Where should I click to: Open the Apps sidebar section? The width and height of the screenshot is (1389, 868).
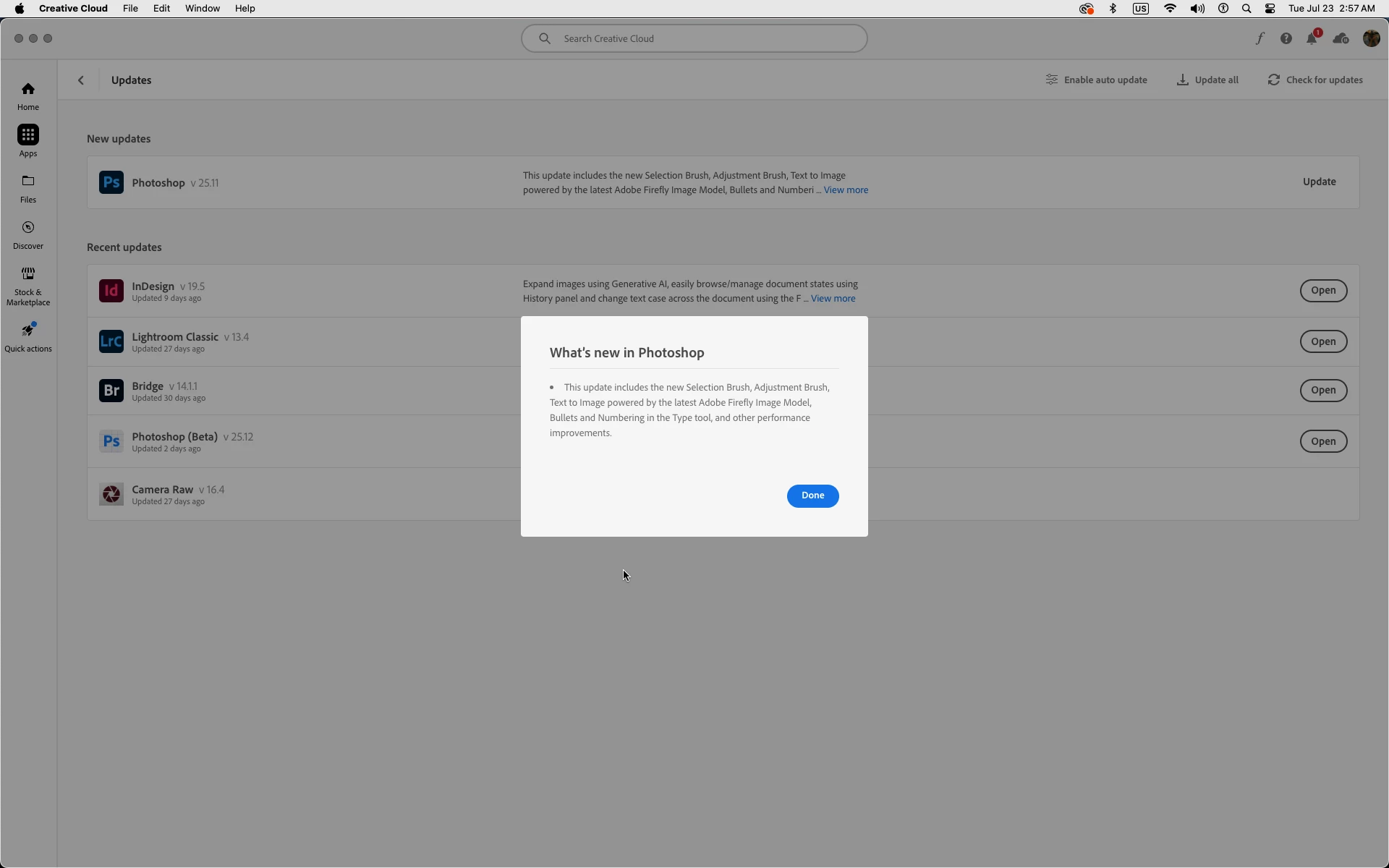[x=28, y=140]
